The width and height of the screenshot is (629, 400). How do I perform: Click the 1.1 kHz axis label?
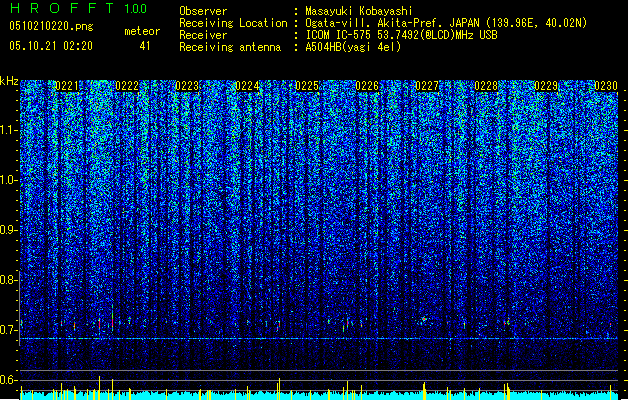click(9, 130)
